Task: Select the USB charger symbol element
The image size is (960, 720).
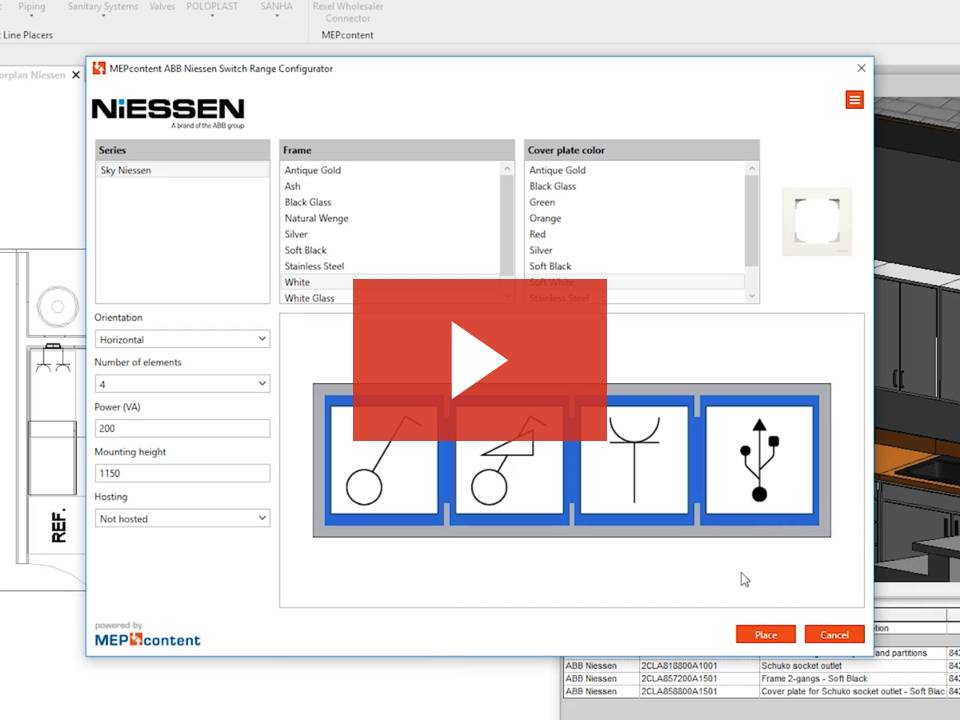Action: coord(759,460)
